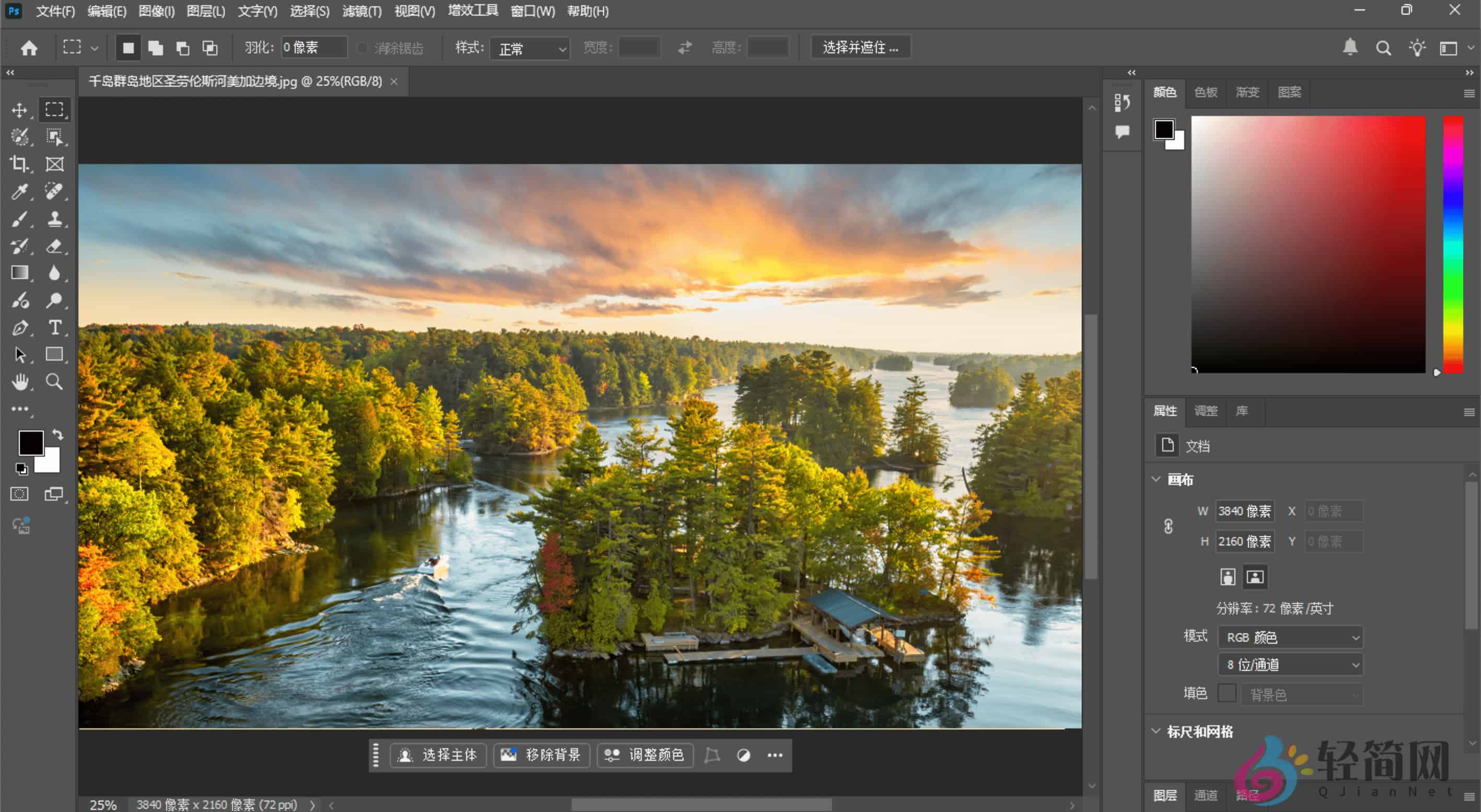Toggle Quick Mask mode in the toolbar
1481x812 pixels.
tap(19, 494)
